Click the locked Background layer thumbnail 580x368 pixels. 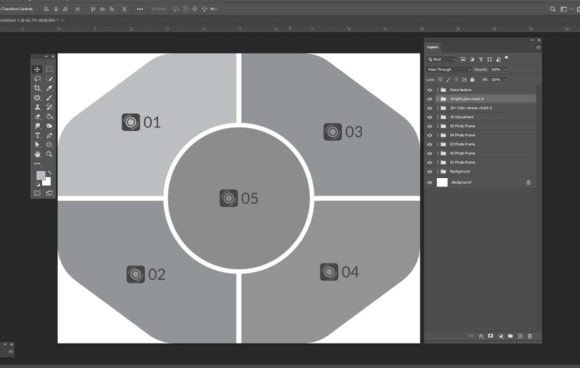tap(442, 182)
